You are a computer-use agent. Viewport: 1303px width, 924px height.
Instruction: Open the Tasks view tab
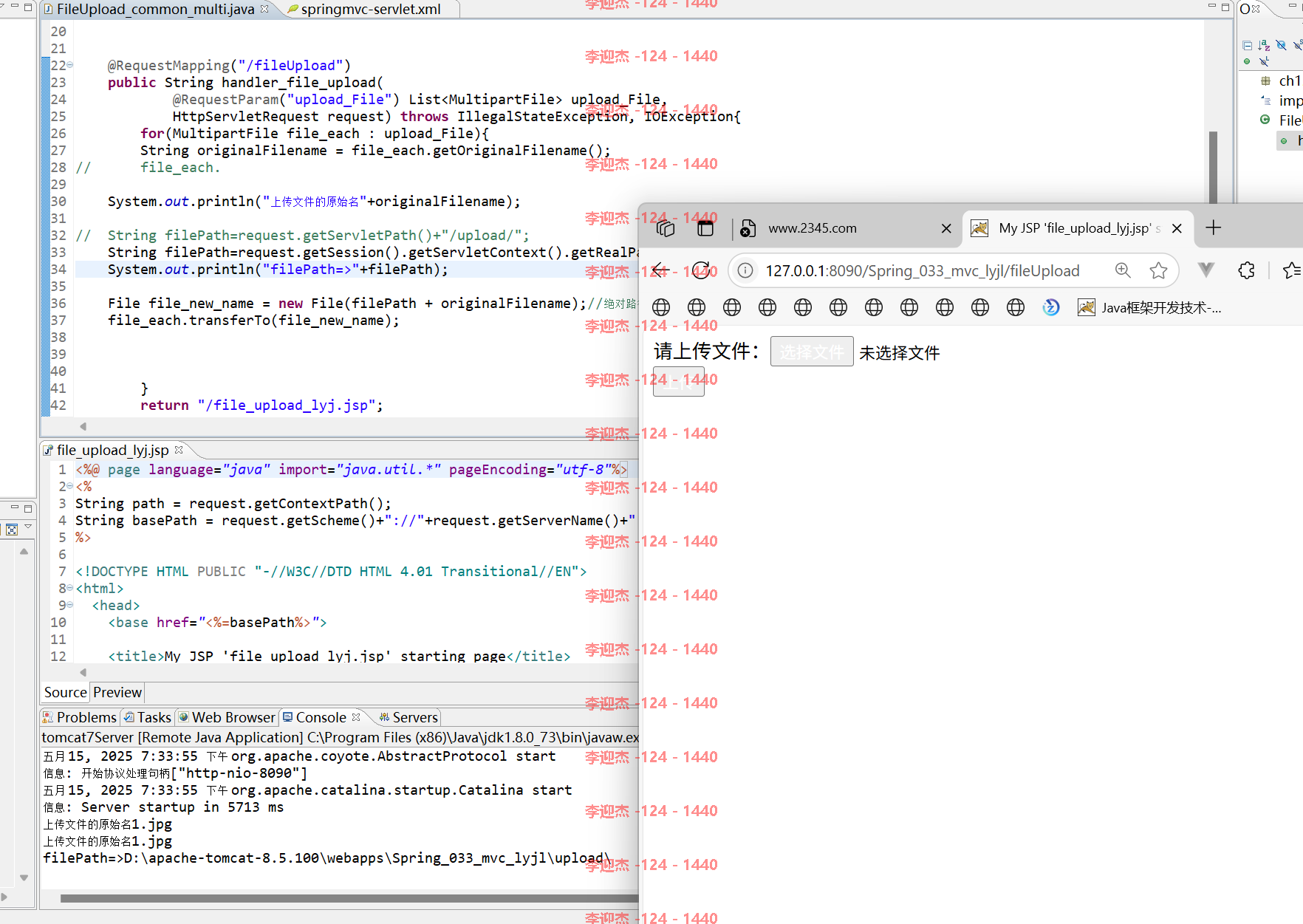(x=148, y=717)
